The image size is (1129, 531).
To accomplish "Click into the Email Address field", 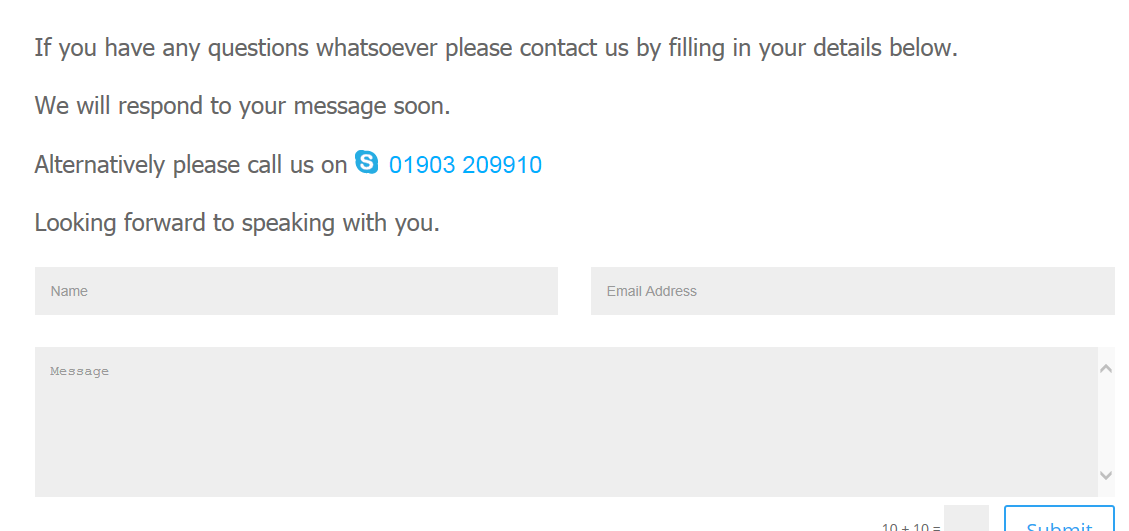I will pyautogui.click(x=852, y=291).
